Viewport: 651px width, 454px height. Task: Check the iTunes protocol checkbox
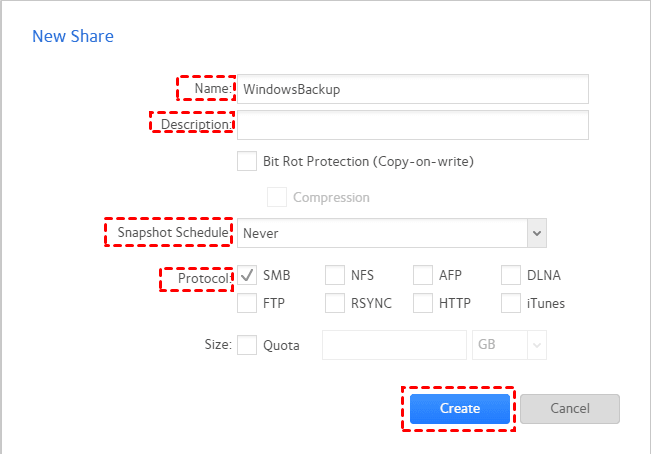(x=511, y=302)
